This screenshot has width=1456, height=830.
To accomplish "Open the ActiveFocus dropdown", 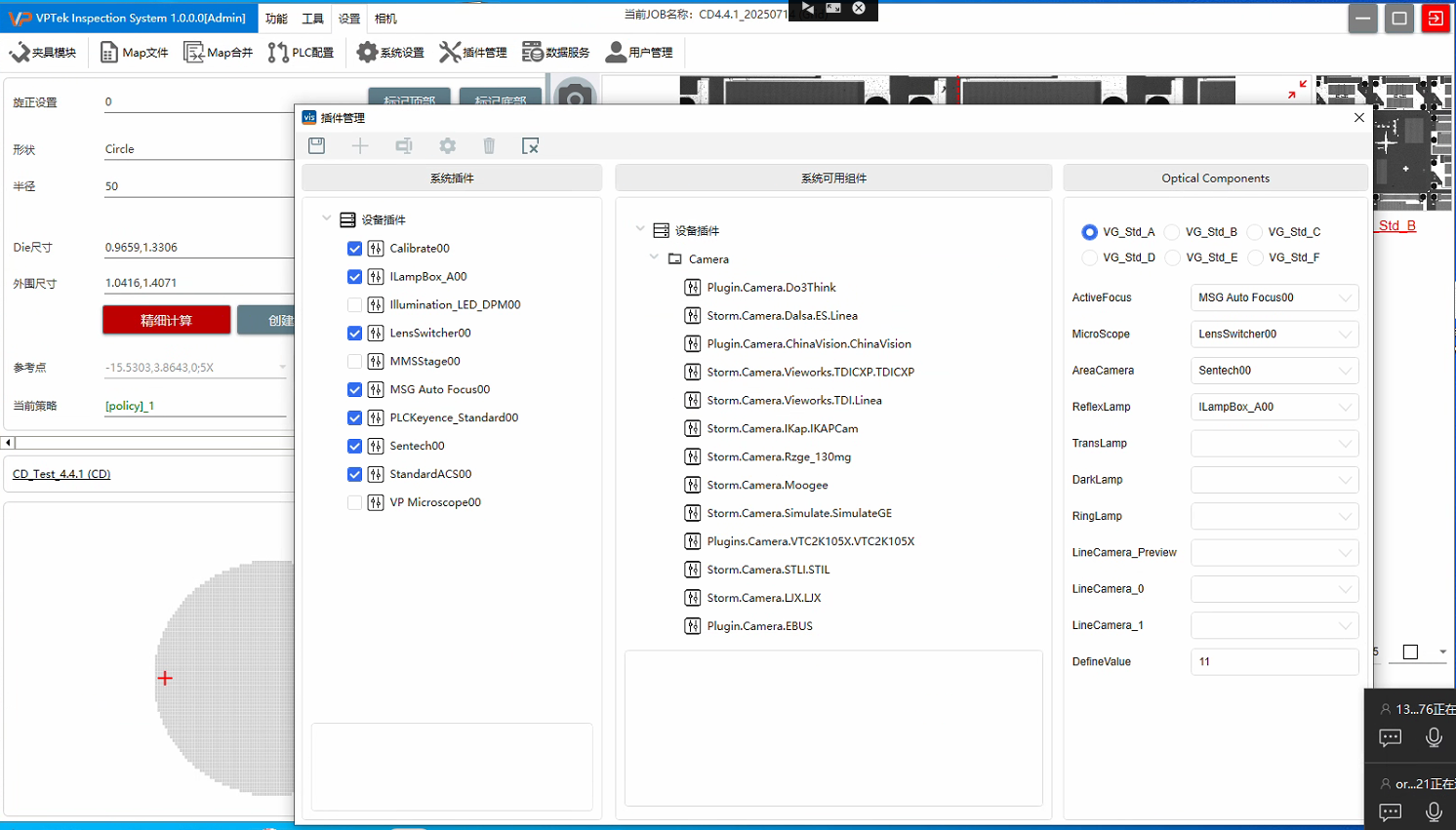I will tap(1274, 297).
